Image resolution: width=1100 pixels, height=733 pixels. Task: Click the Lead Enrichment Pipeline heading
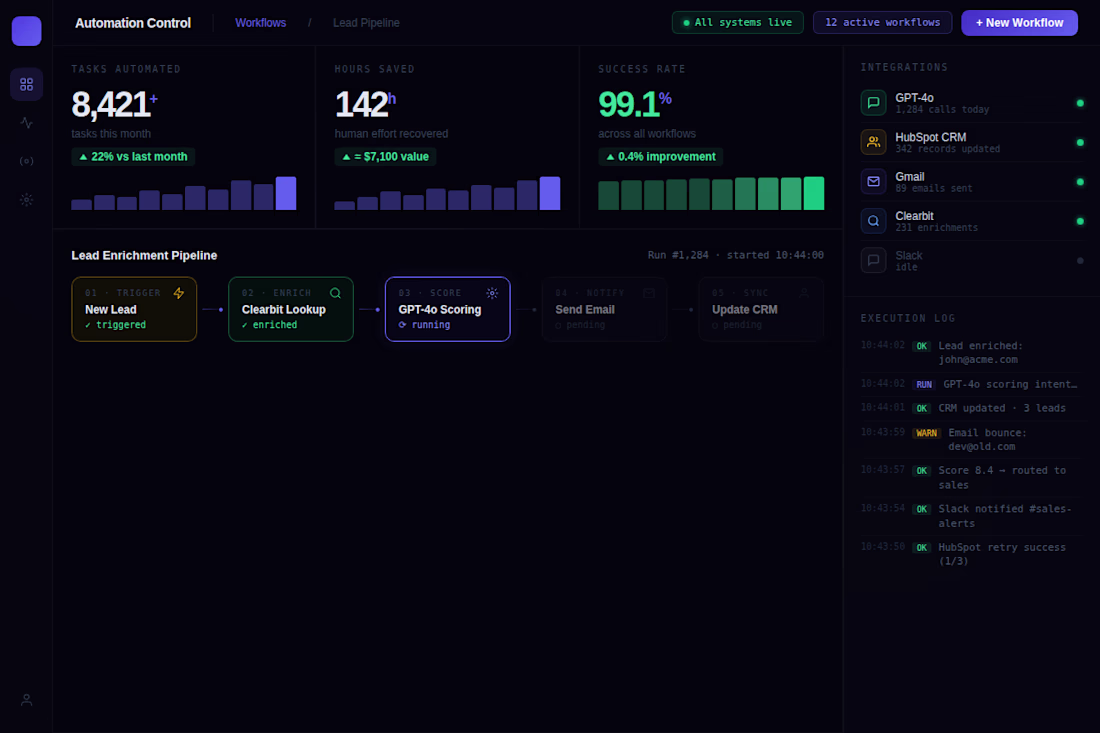145,255
